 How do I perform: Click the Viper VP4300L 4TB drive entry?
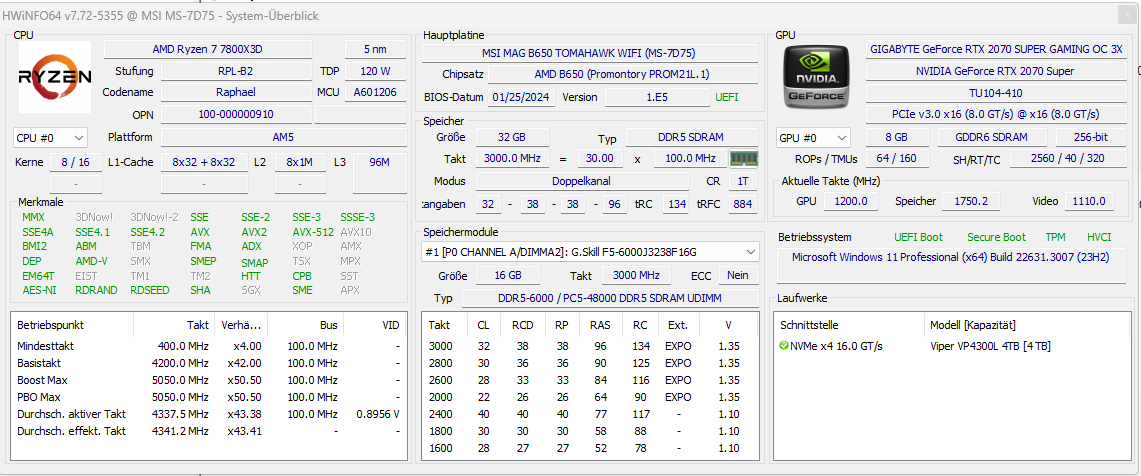point(990,346)
